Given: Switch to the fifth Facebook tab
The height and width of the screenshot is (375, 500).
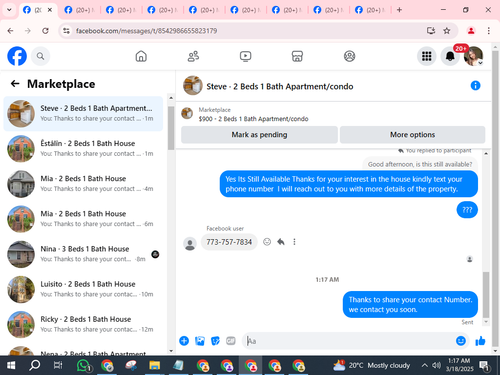Looking at the screenshot, I should pyautogui.click(x=203, y=10).
